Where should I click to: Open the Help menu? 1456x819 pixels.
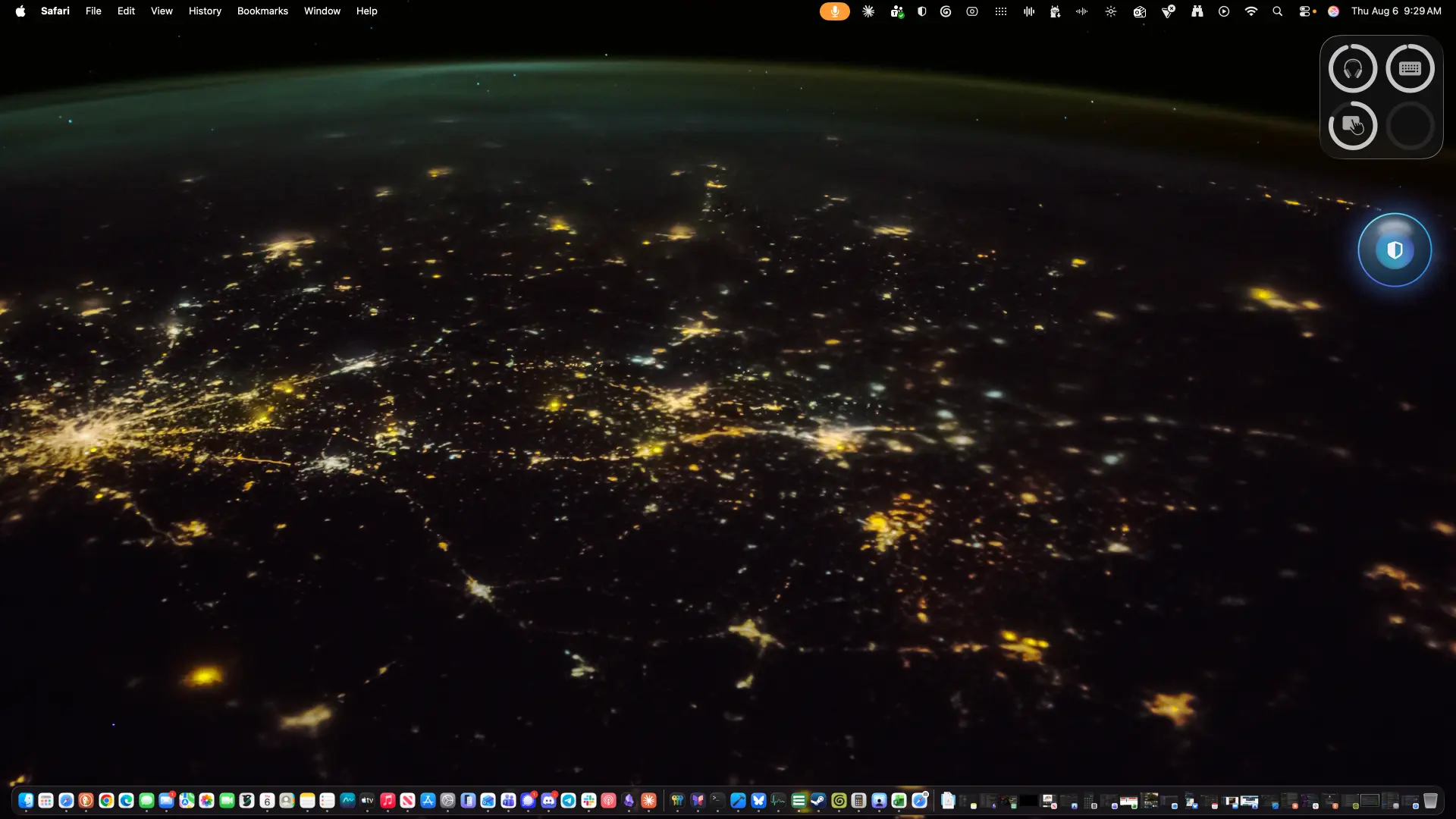367,11
